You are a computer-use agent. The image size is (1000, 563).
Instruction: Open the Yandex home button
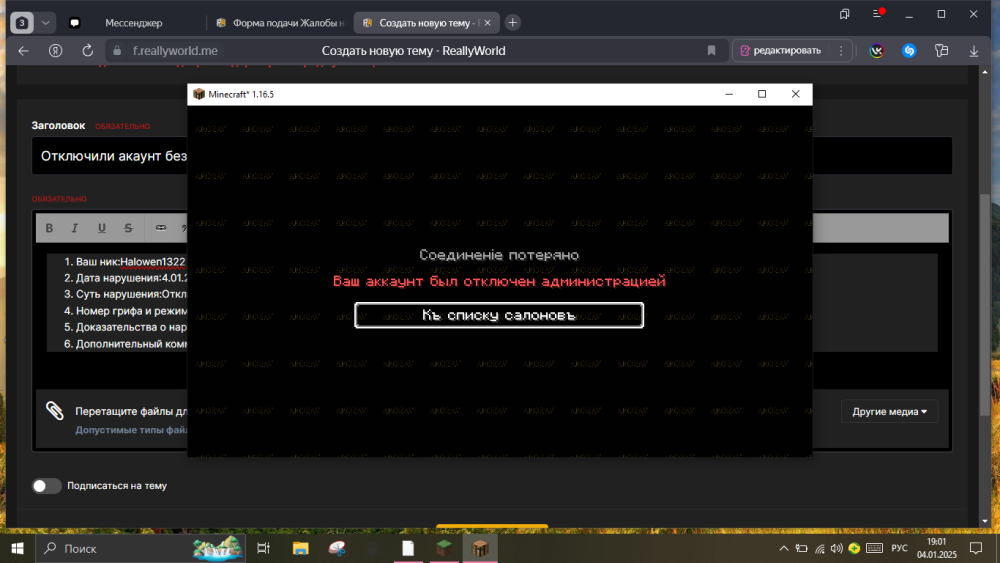coord(55,51)
